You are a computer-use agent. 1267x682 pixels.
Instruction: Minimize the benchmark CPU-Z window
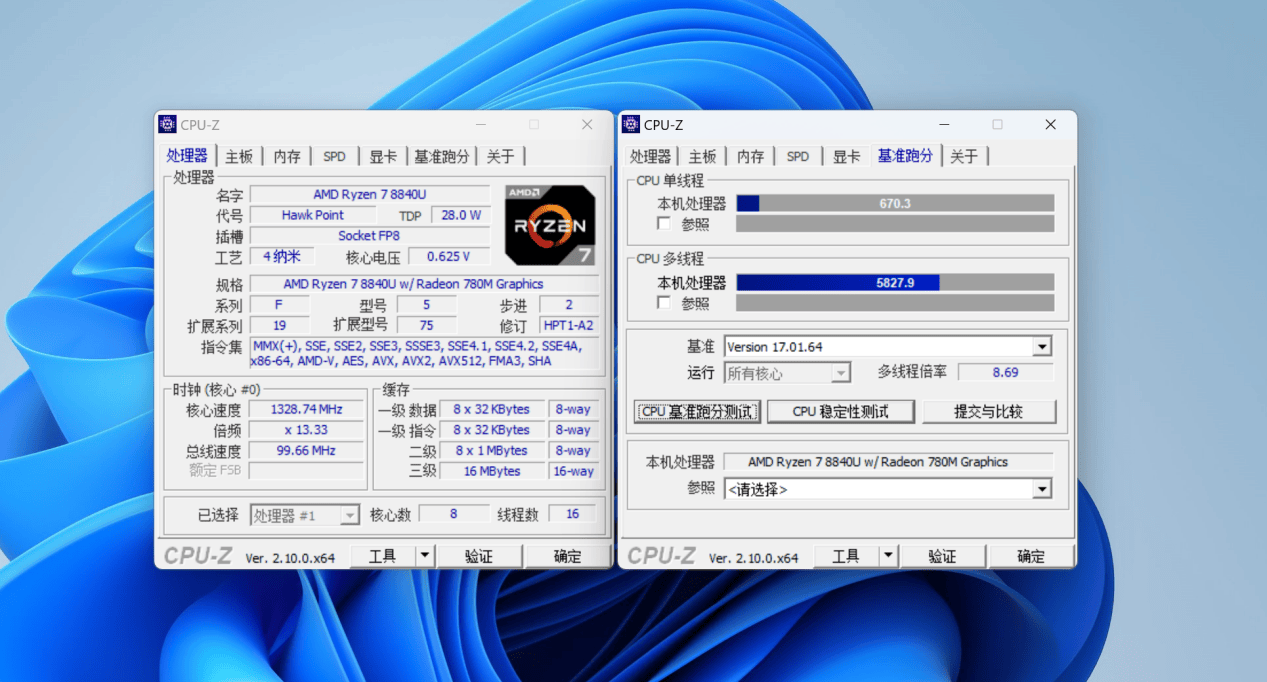tap(944, 124)
